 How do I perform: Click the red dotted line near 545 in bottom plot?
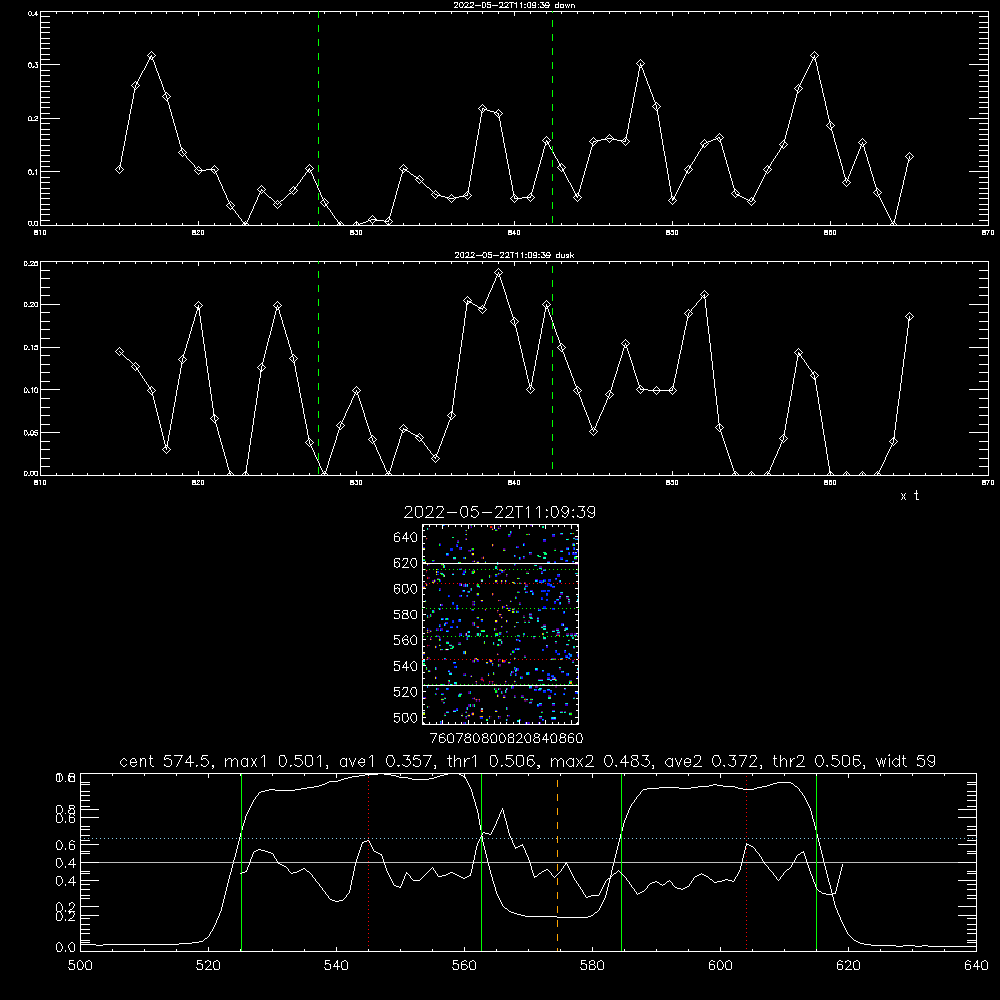tap(369, 862)
